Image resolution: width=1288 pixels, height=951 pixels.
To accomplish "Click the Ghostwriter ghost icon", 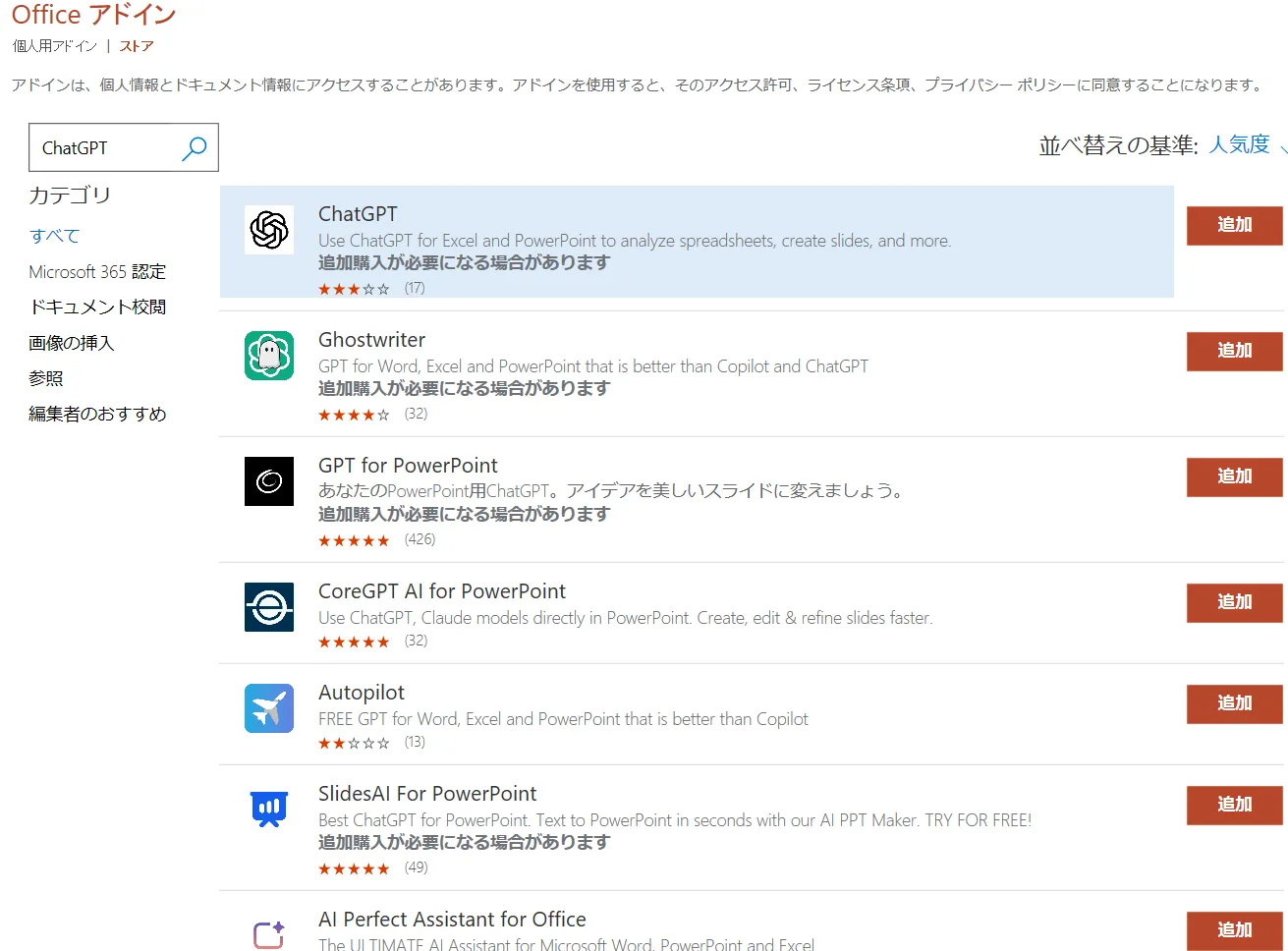I will click(269, 356).
